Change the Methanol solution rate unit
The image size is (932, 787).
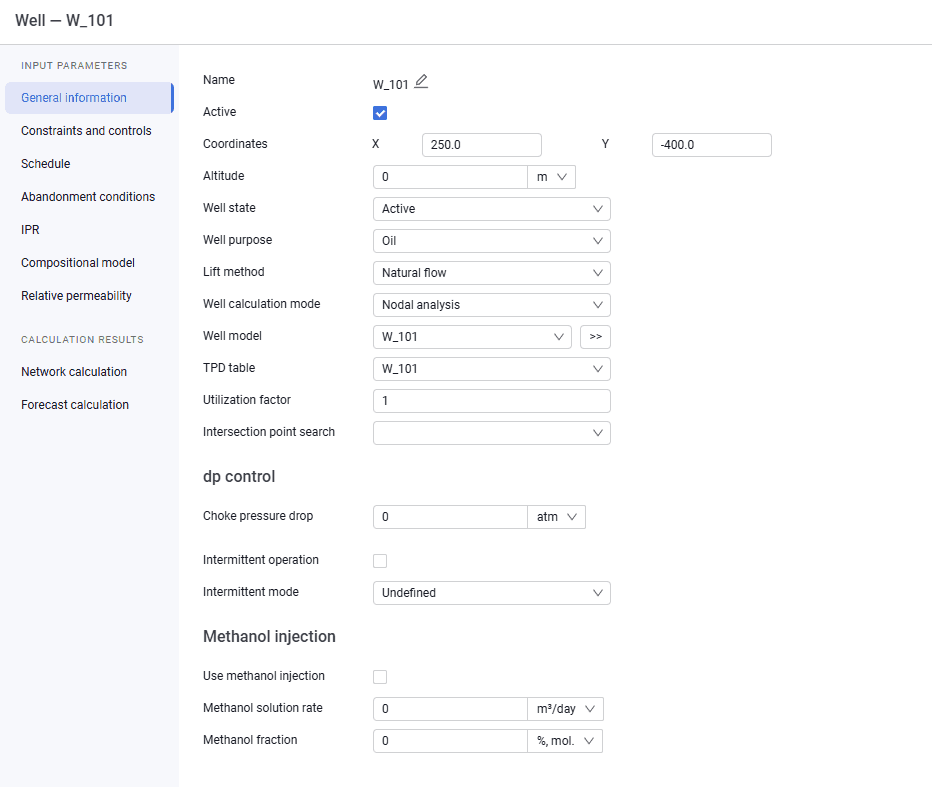565,709
